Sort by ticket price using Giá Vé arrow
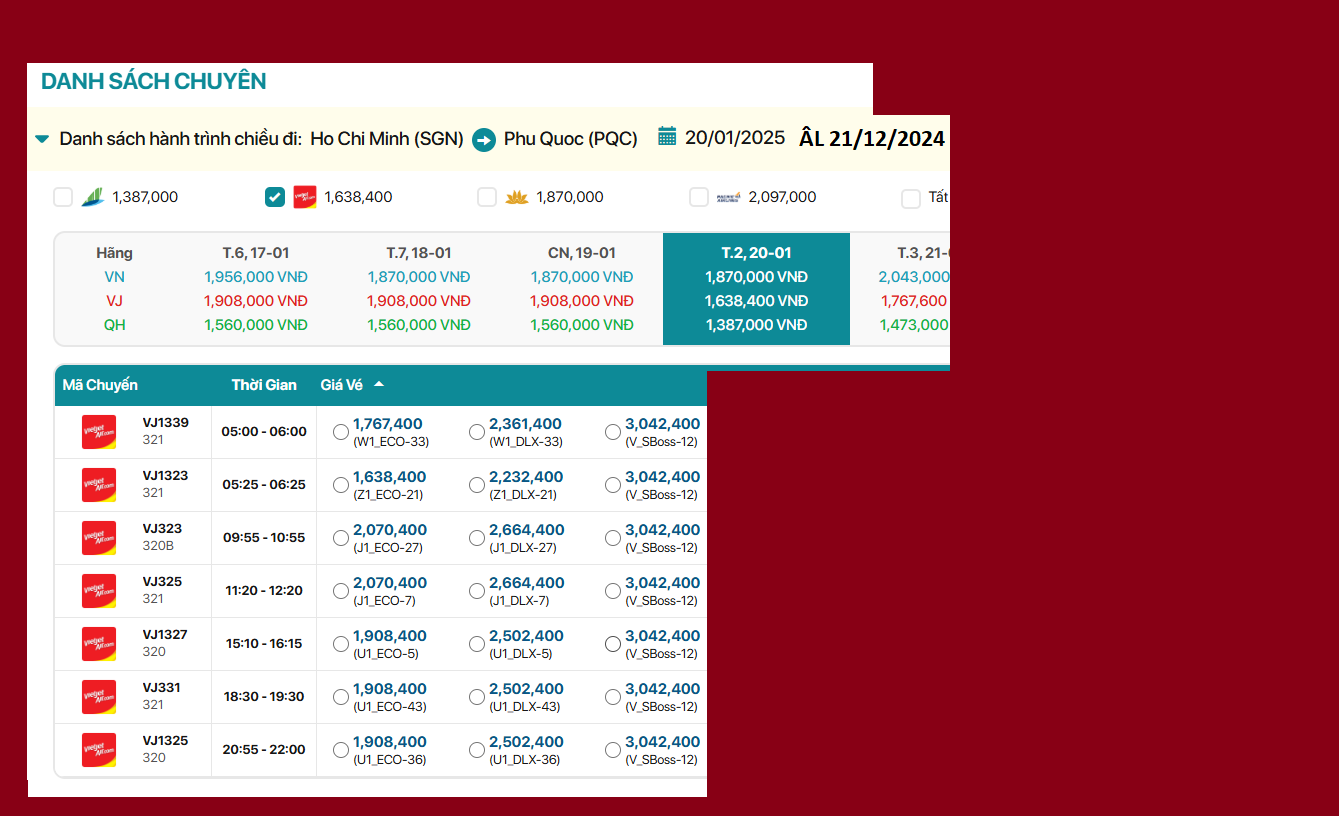The height and width of the screenshot is (816, 1339). pos(379,385)
